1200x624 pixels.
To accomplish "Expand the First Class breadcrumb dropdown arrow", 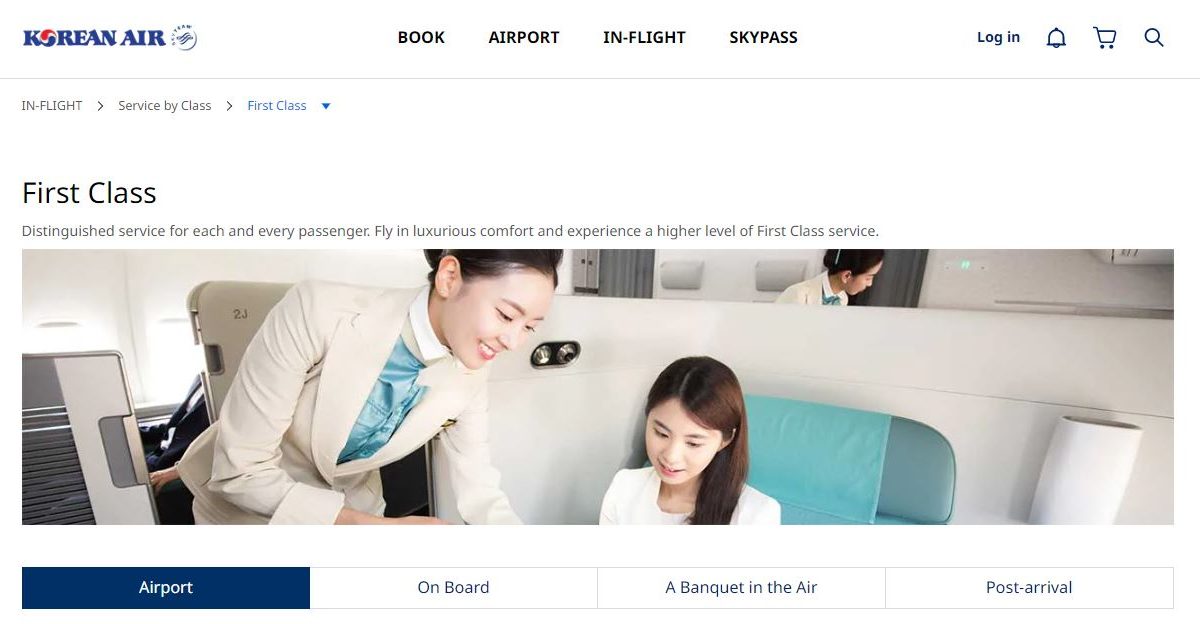I will pyautogui.click(x=326, y=106).
